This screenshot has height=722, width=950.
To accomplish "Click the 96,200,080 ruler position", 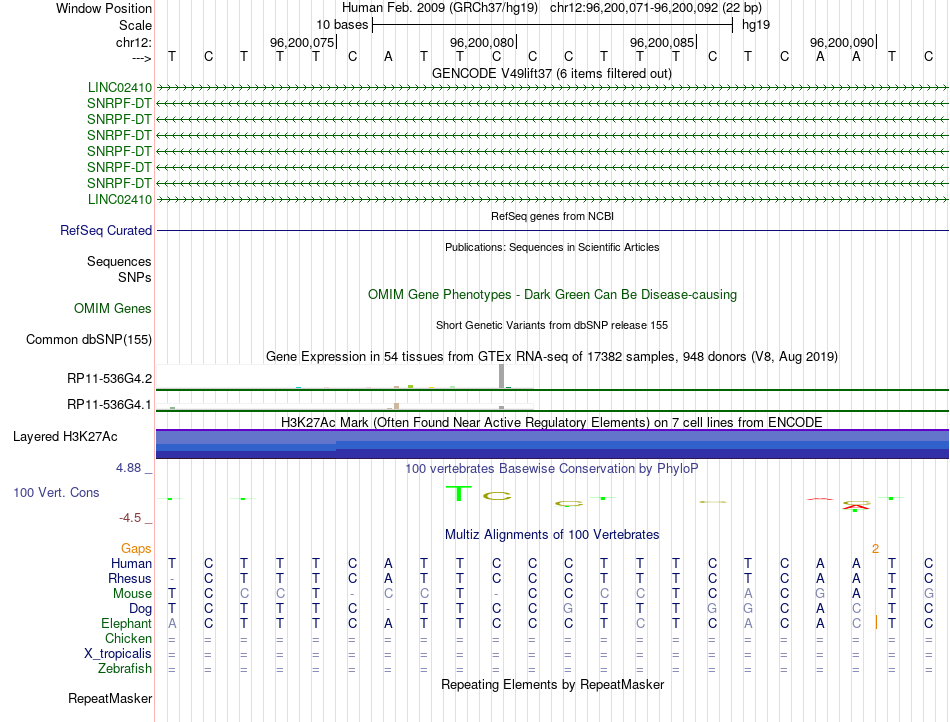I will pos(482,42).
